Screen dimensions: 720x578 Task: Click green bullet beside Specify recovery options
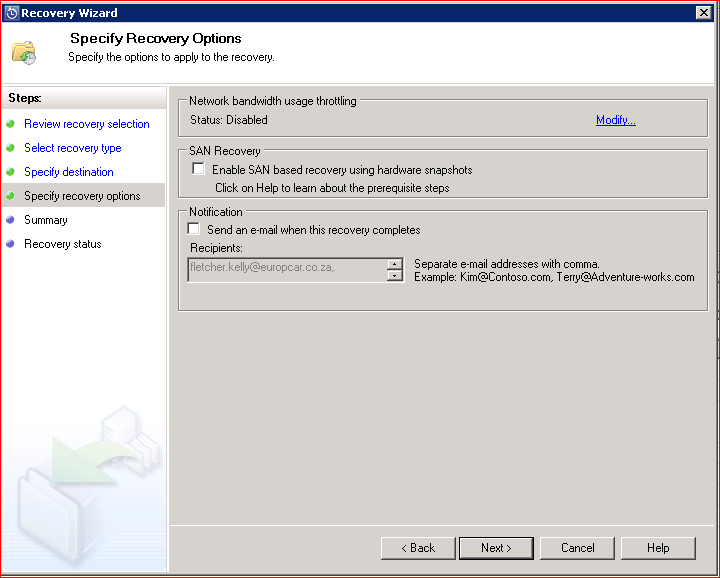10,196
